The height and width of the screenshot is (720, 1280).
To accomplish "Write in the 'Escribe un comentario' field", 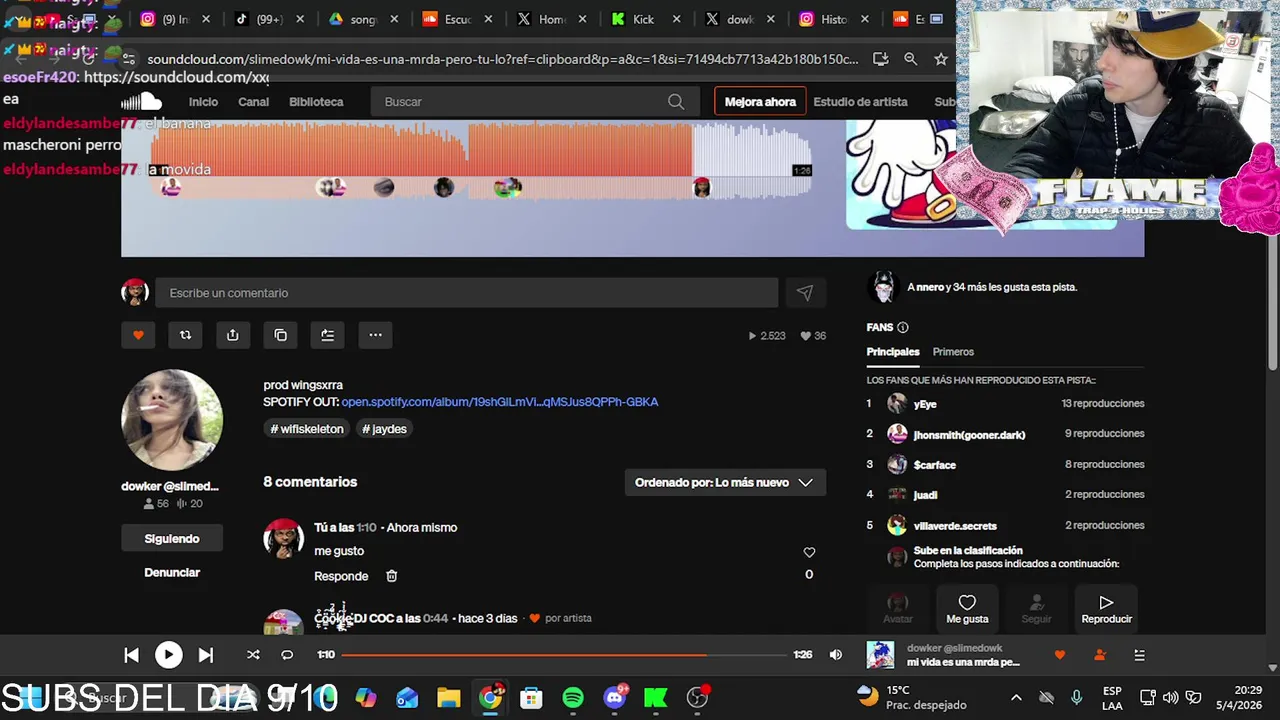I will (x=467, y=293).
